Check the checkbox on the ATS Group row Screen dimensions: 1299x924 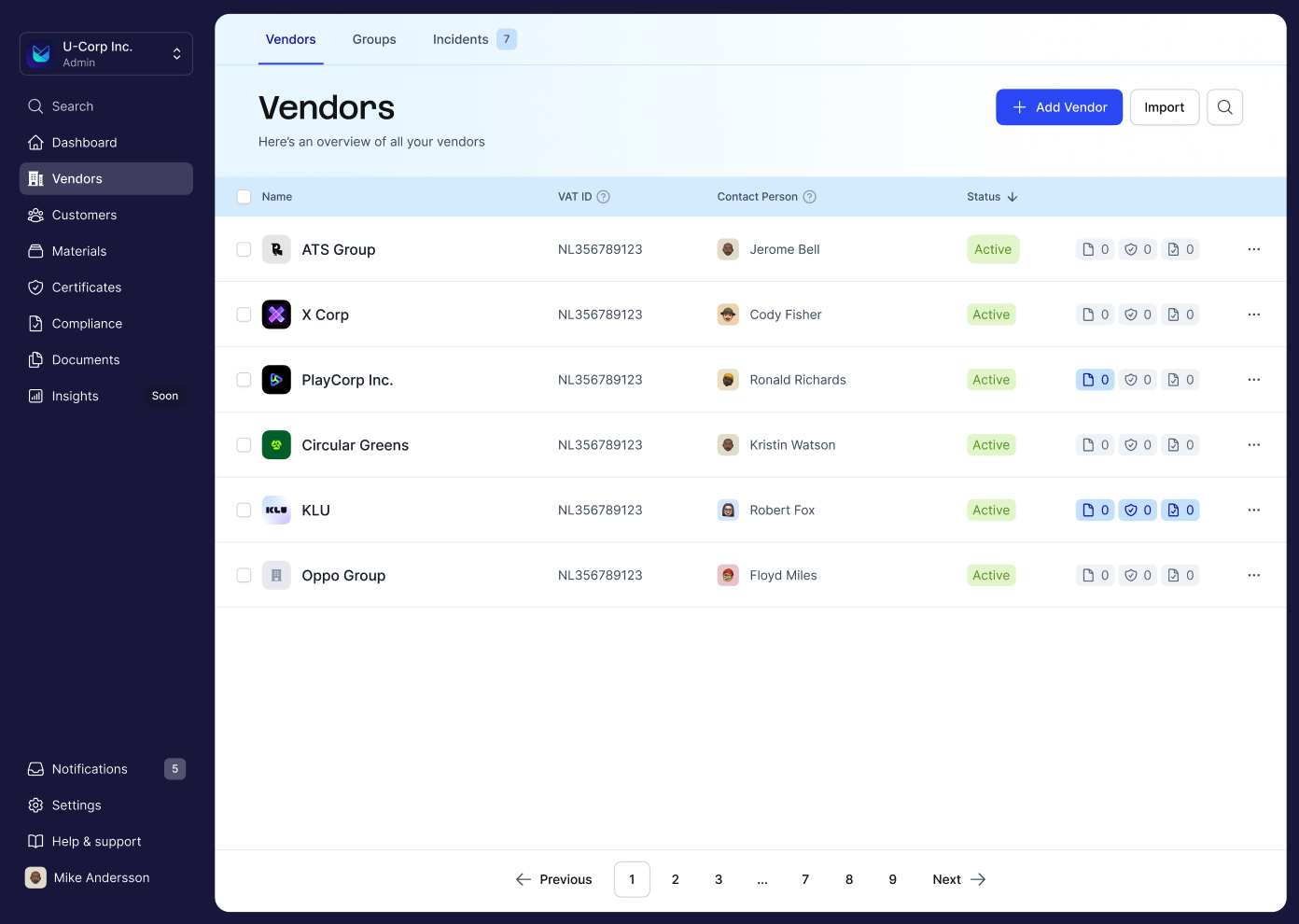pyautogui.click(x=244, y=249)
